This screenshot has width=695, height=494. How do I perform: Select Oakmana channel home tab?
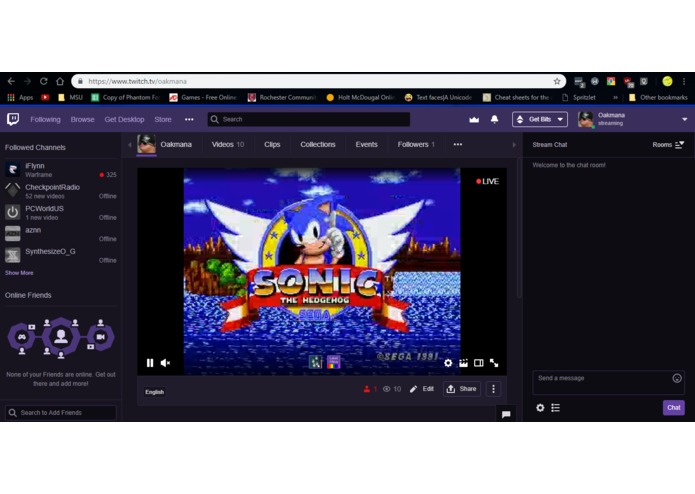click(165, 144)
